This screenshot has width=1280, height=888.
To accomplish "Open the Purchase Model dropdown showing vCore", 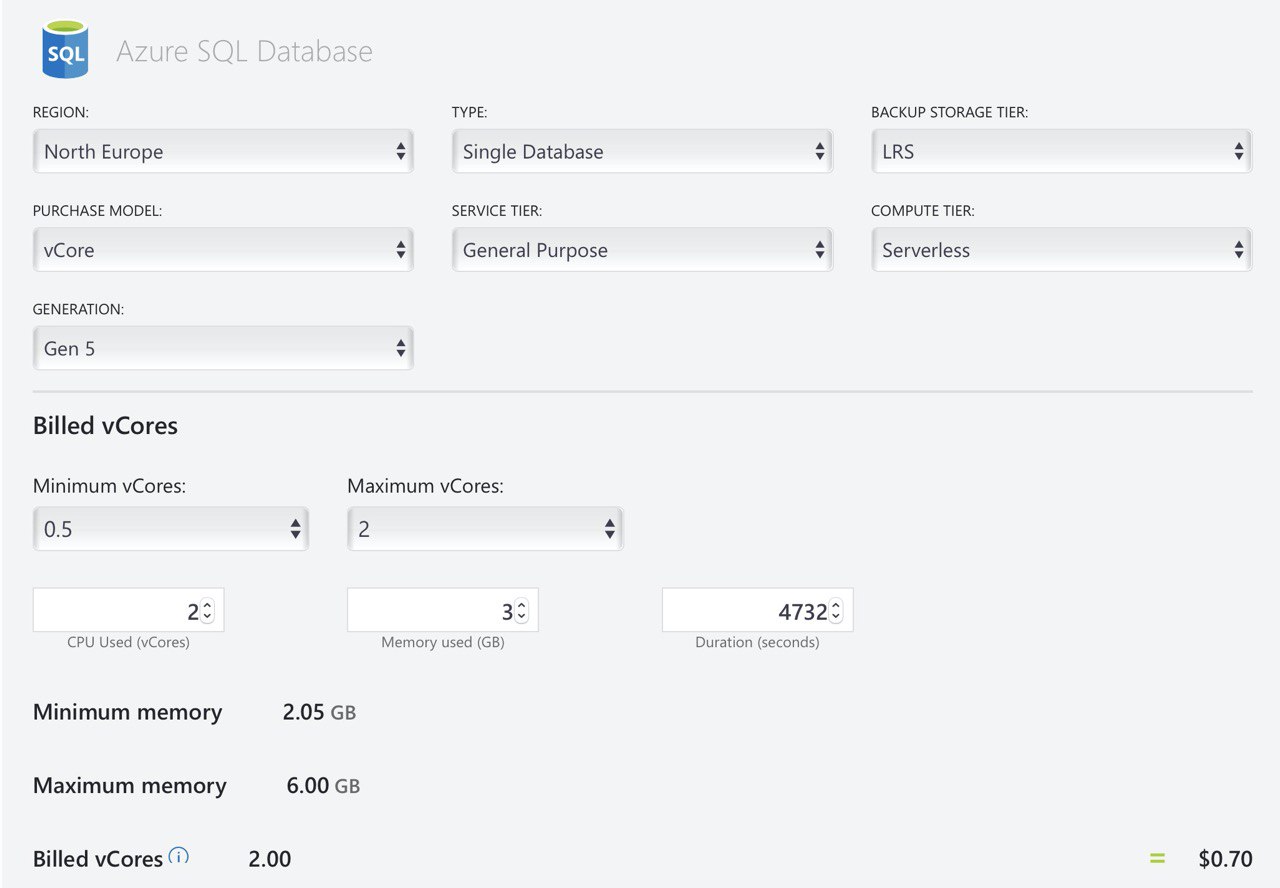I will point(223,250).
